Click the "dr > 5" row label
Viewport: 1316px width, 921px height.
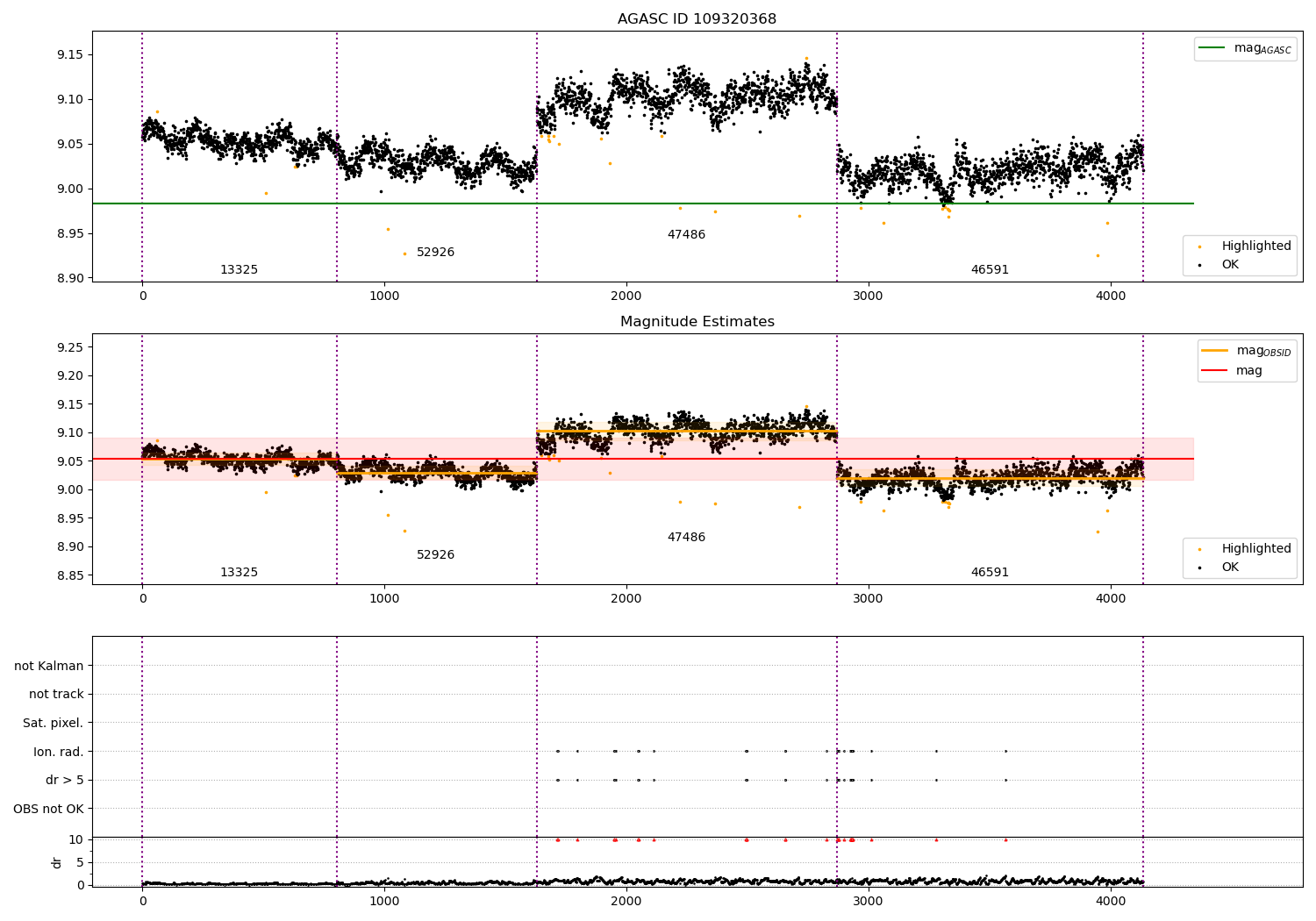coord(65,780)
